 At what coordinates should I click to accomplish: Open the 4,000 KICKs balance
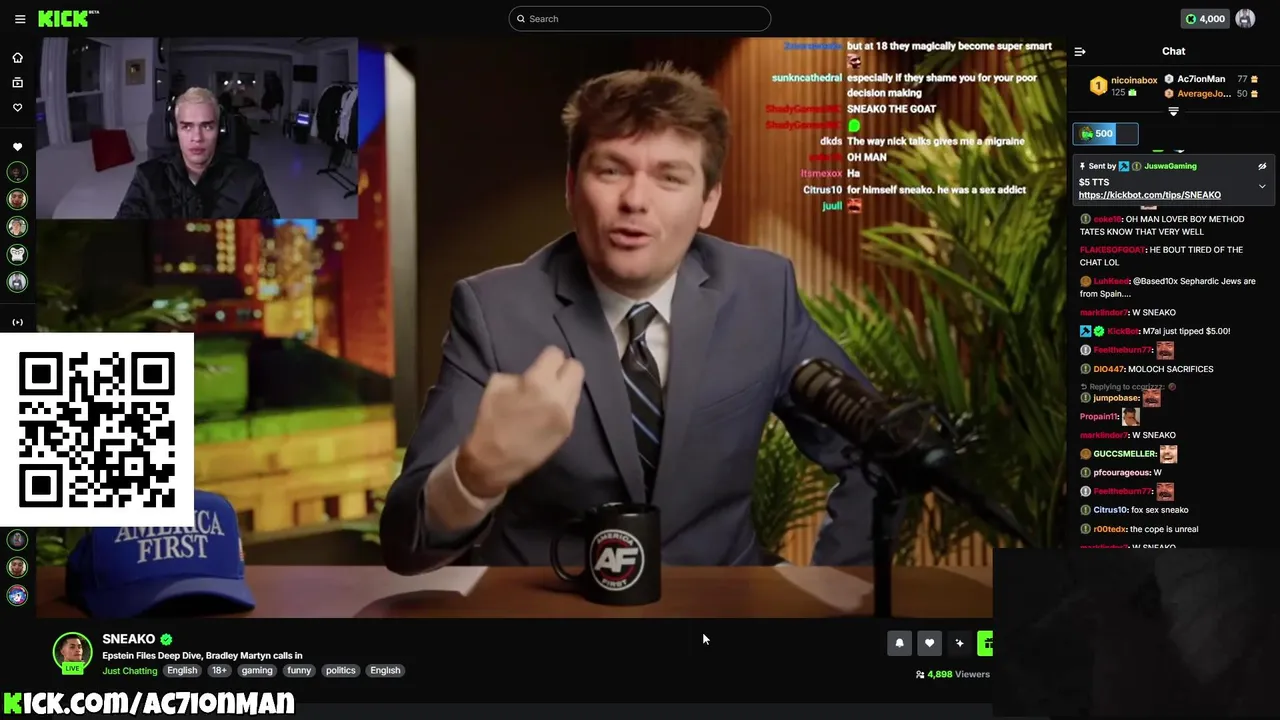pyautogui.click(x=1204, y=19)
